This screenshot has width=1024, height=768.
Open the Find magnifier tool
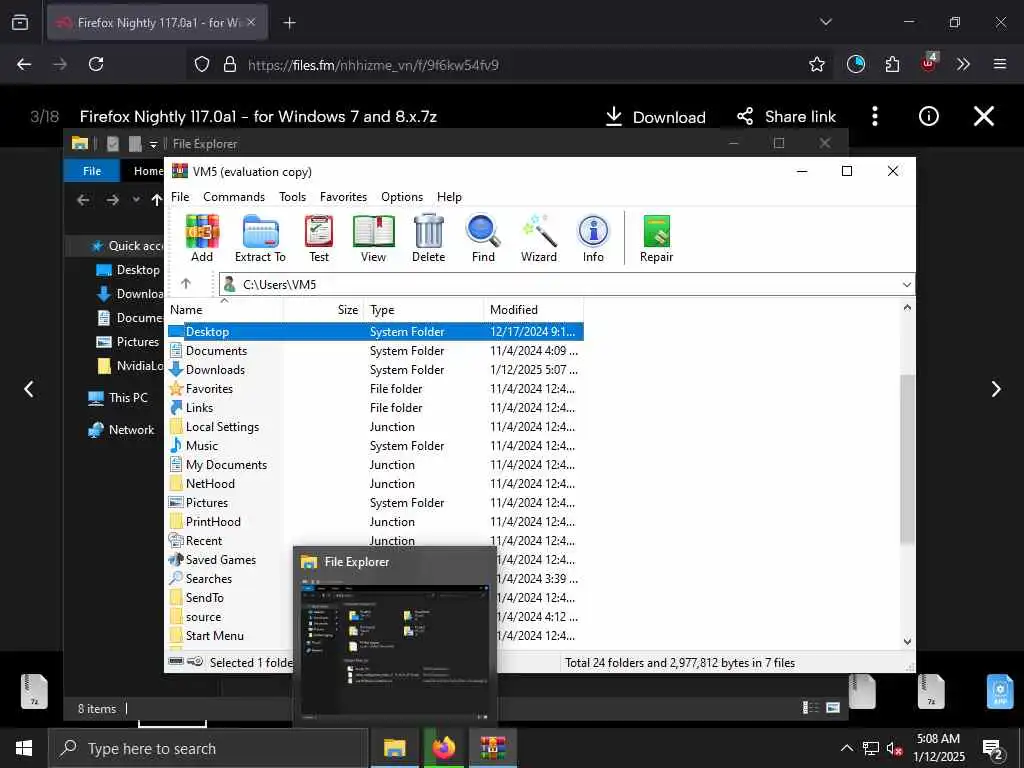[483, 238]
